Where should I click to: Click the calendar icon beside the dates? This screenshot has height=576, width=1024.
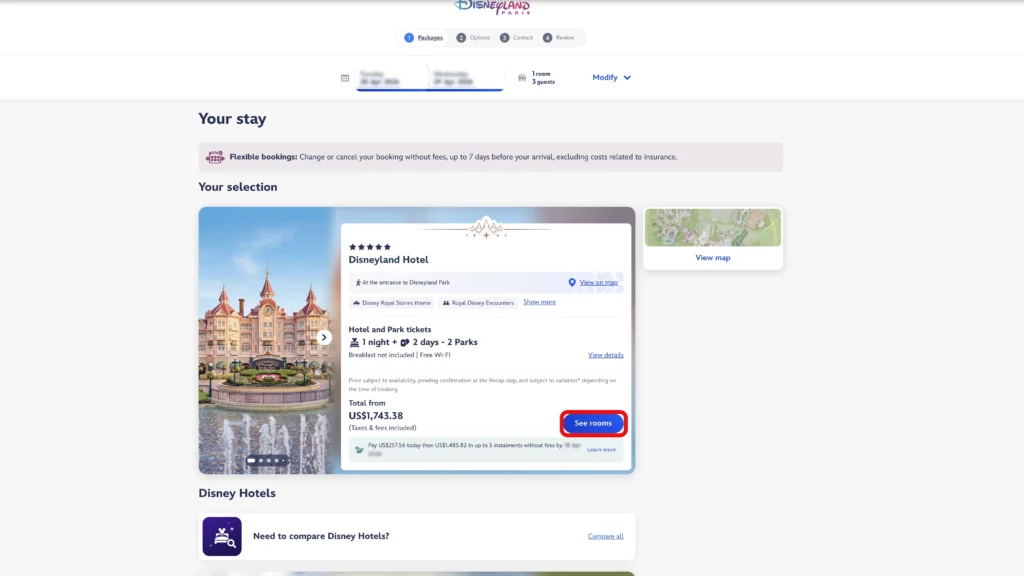coord(345,78)
